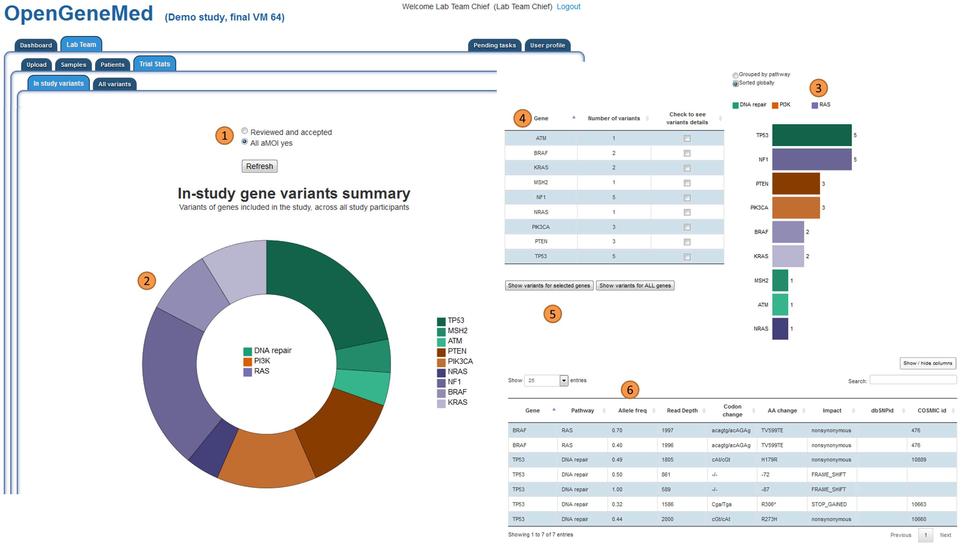The width and height of the screenshot is (970, 548).
Task: Open the Show / hide columns selector
Action: tap(928, 363)
